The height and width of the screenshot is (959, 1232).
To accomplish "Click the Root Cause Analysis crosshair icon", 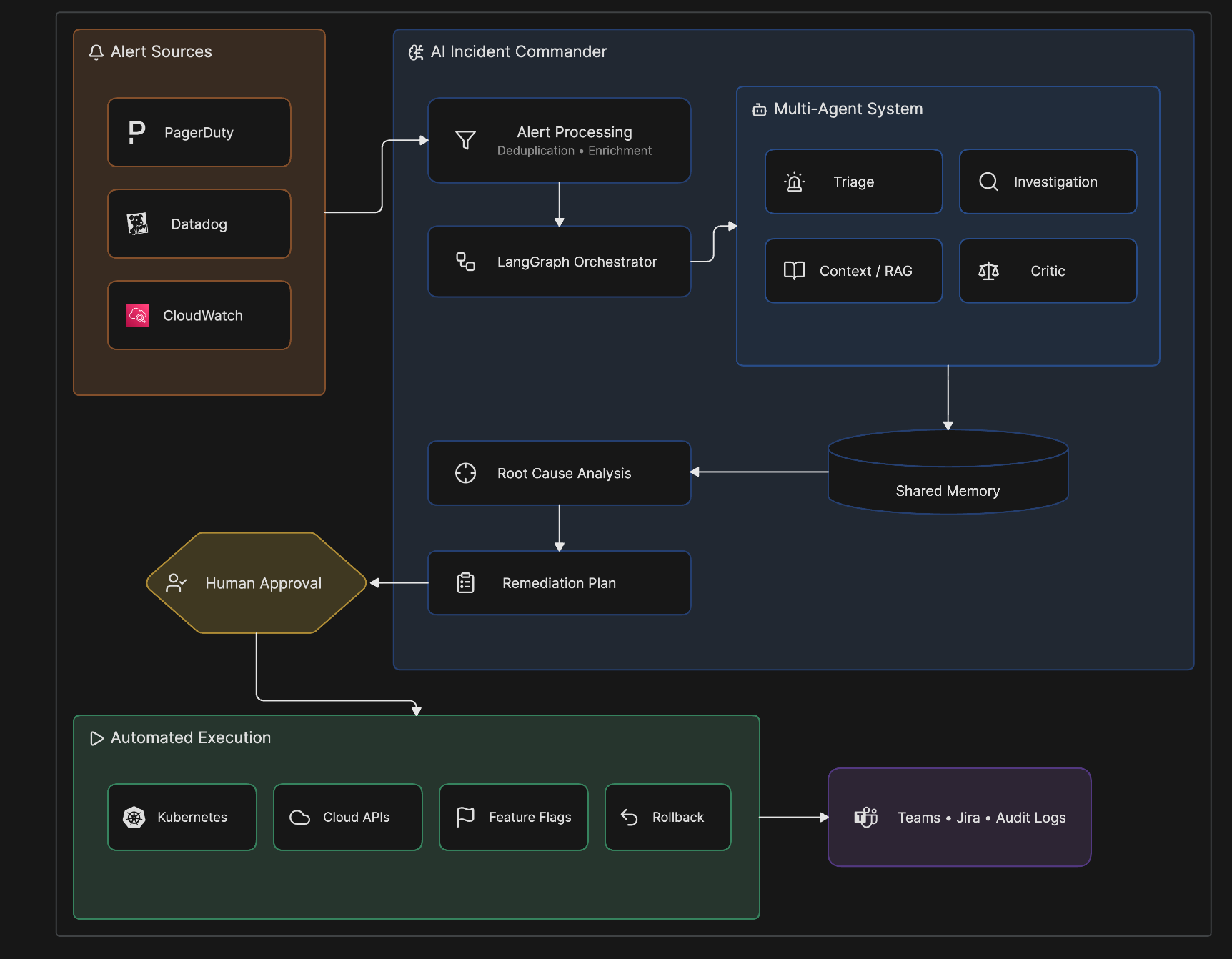I will (x=466, y=473).
